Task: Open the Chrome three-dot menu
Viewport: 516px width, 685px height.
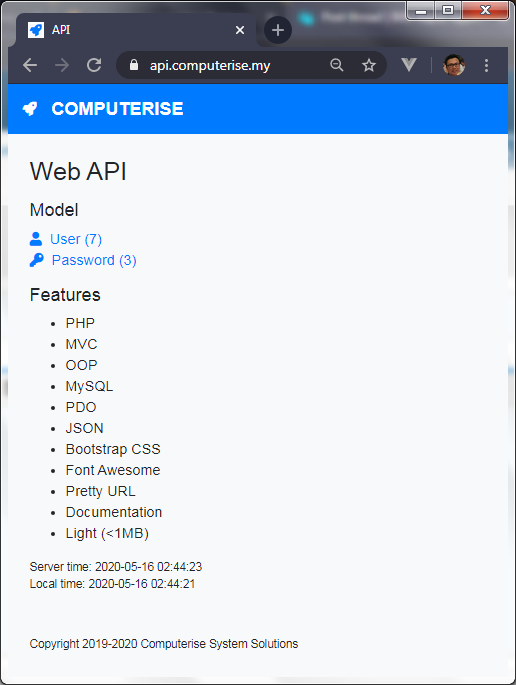Action: click(x=486, y=66)
